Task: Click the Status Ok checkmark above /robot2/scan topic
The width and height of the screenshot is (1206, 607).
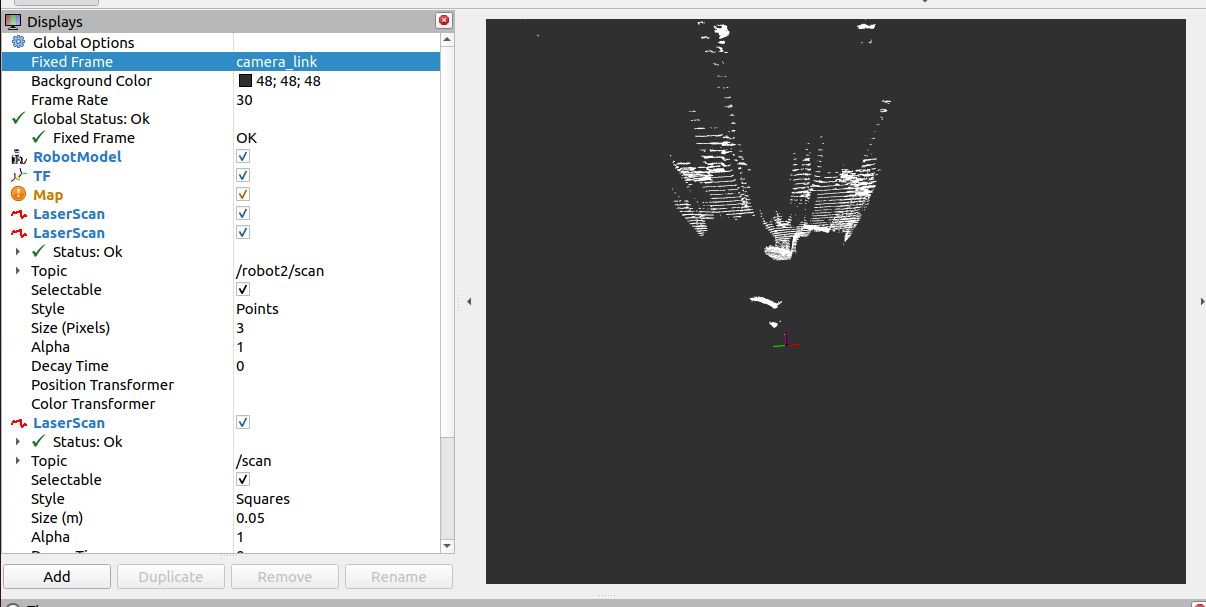Action: pos(38,251)
